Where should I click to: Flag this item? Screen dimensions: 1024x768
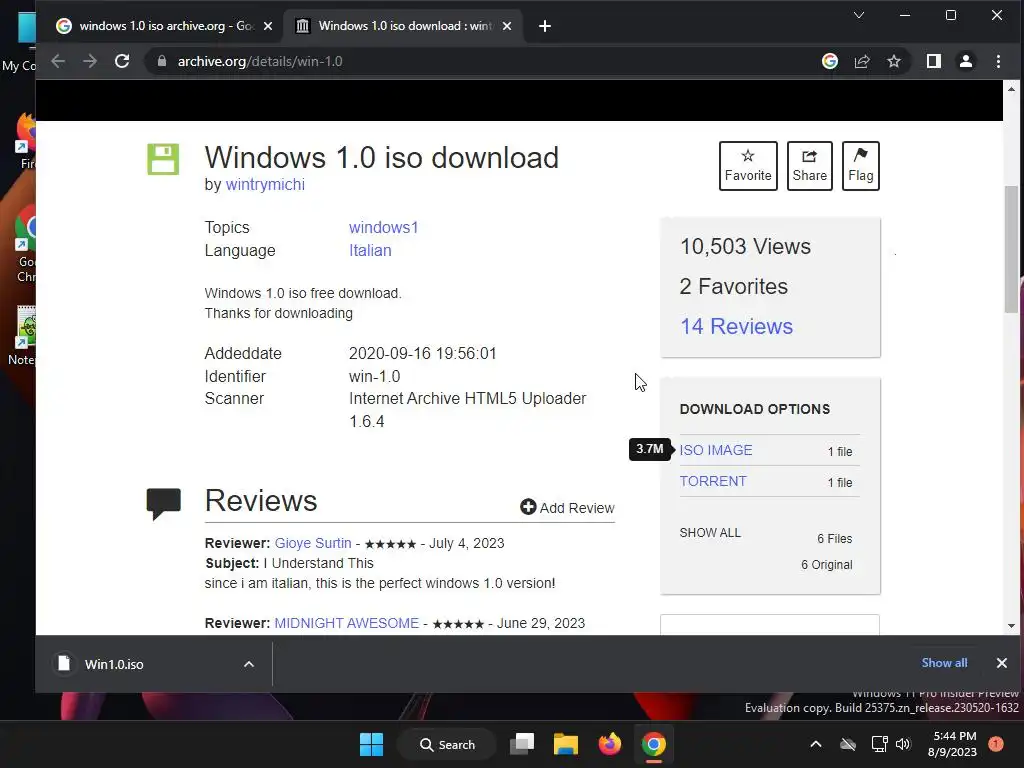point(860,166)
